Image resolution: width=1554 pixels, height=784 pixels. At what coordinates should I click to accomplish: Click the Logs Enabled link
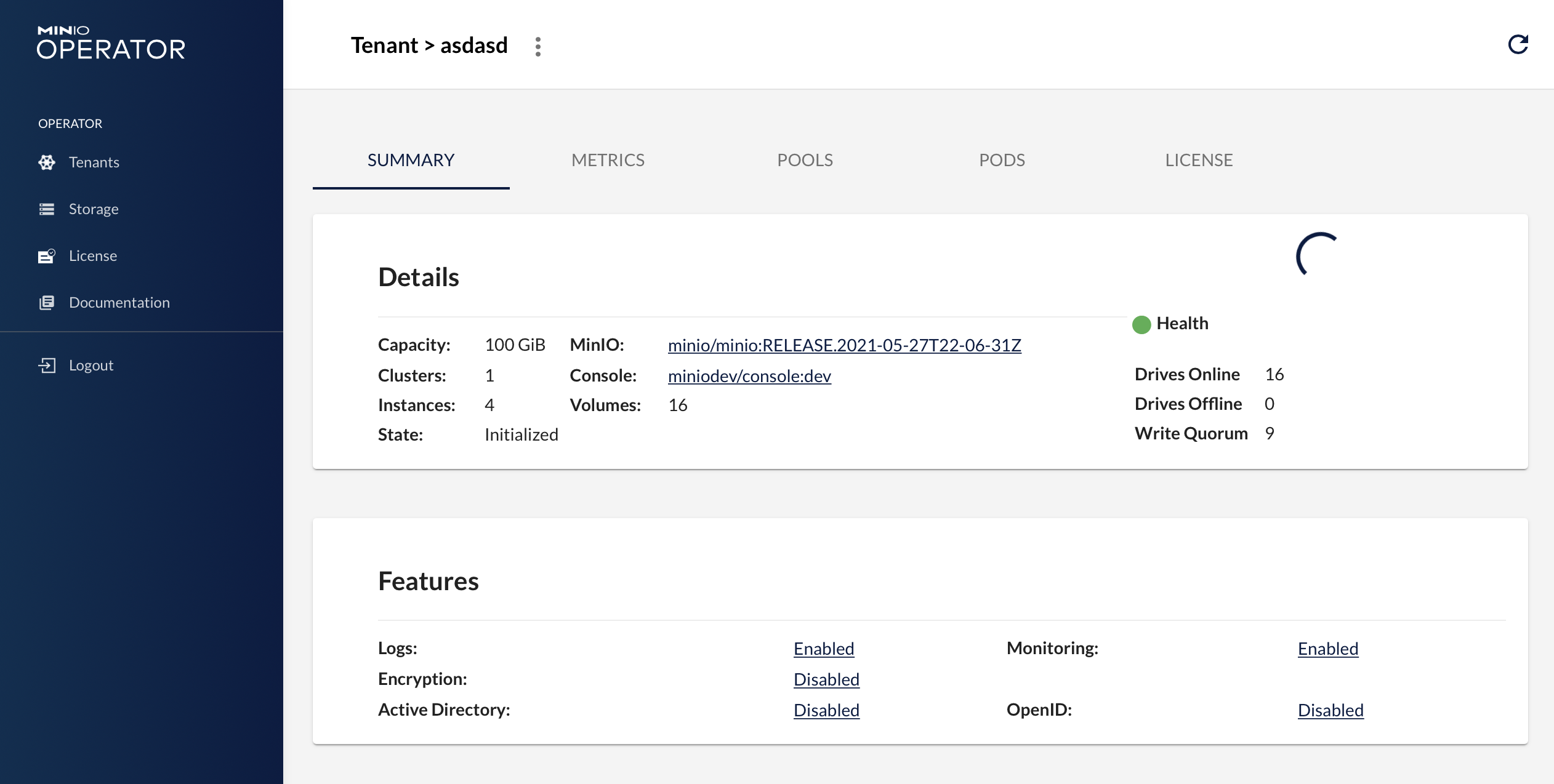pos(824,649)
